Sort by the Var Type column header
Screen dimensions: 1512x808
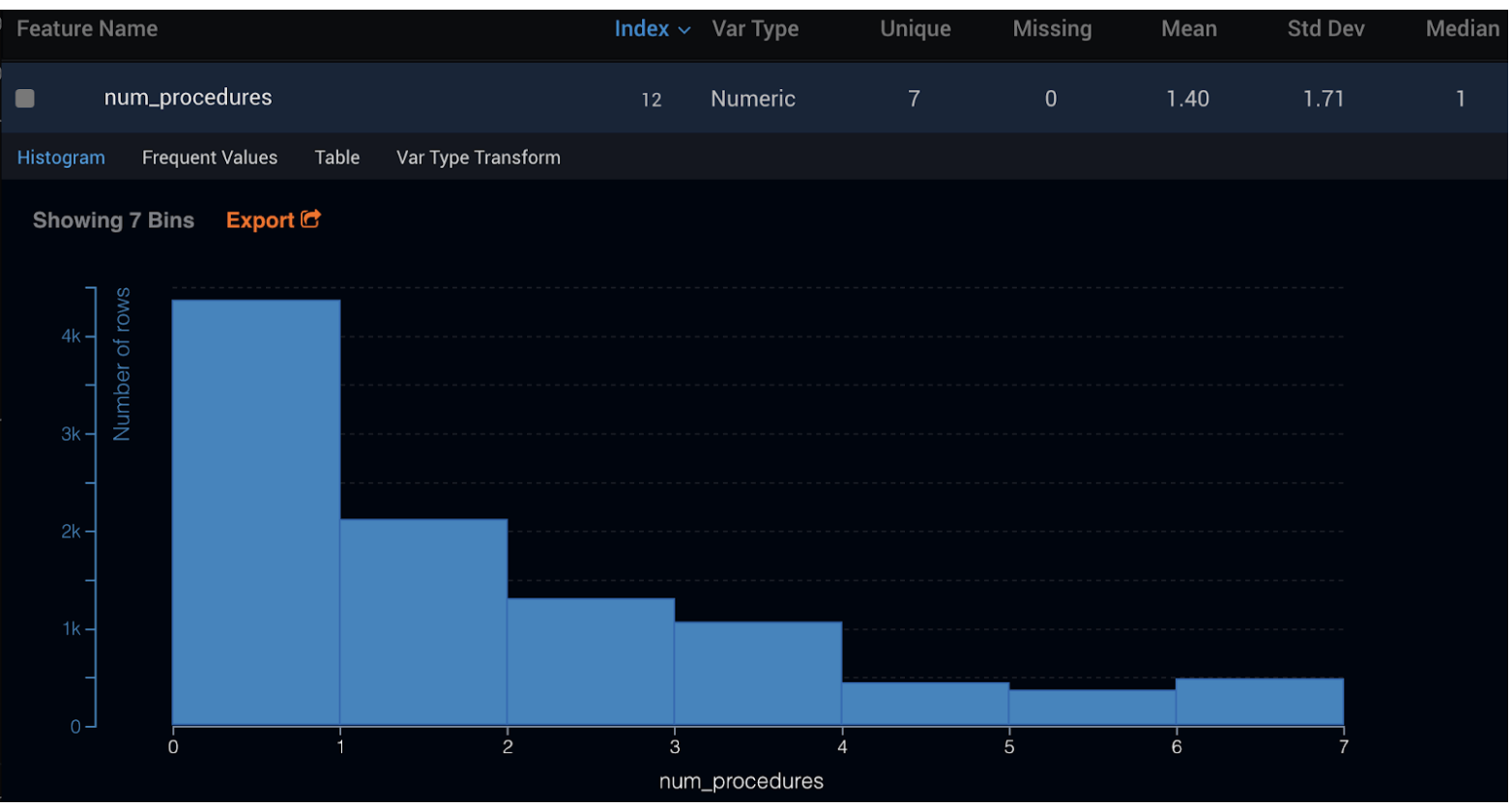click(755, 29)
